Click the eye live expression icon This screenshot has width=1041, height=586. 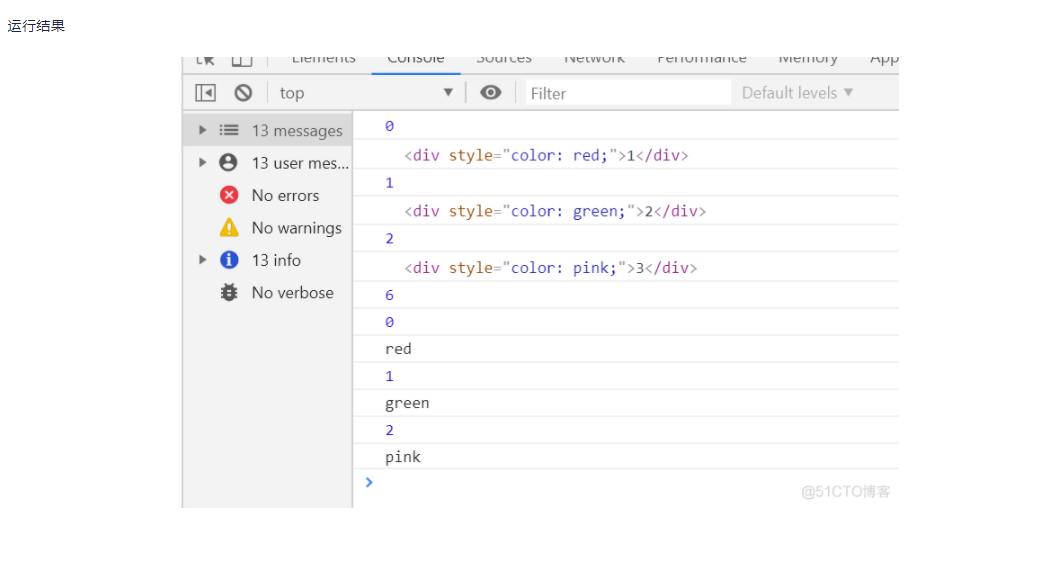point(490,93)
